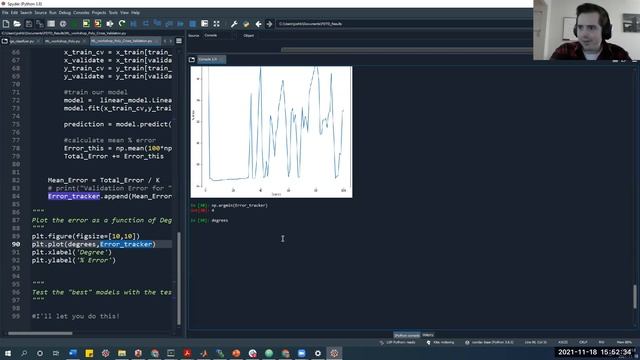Screen dimensions: 640x360
Task: Open the View menu
Action: (124, 13)
